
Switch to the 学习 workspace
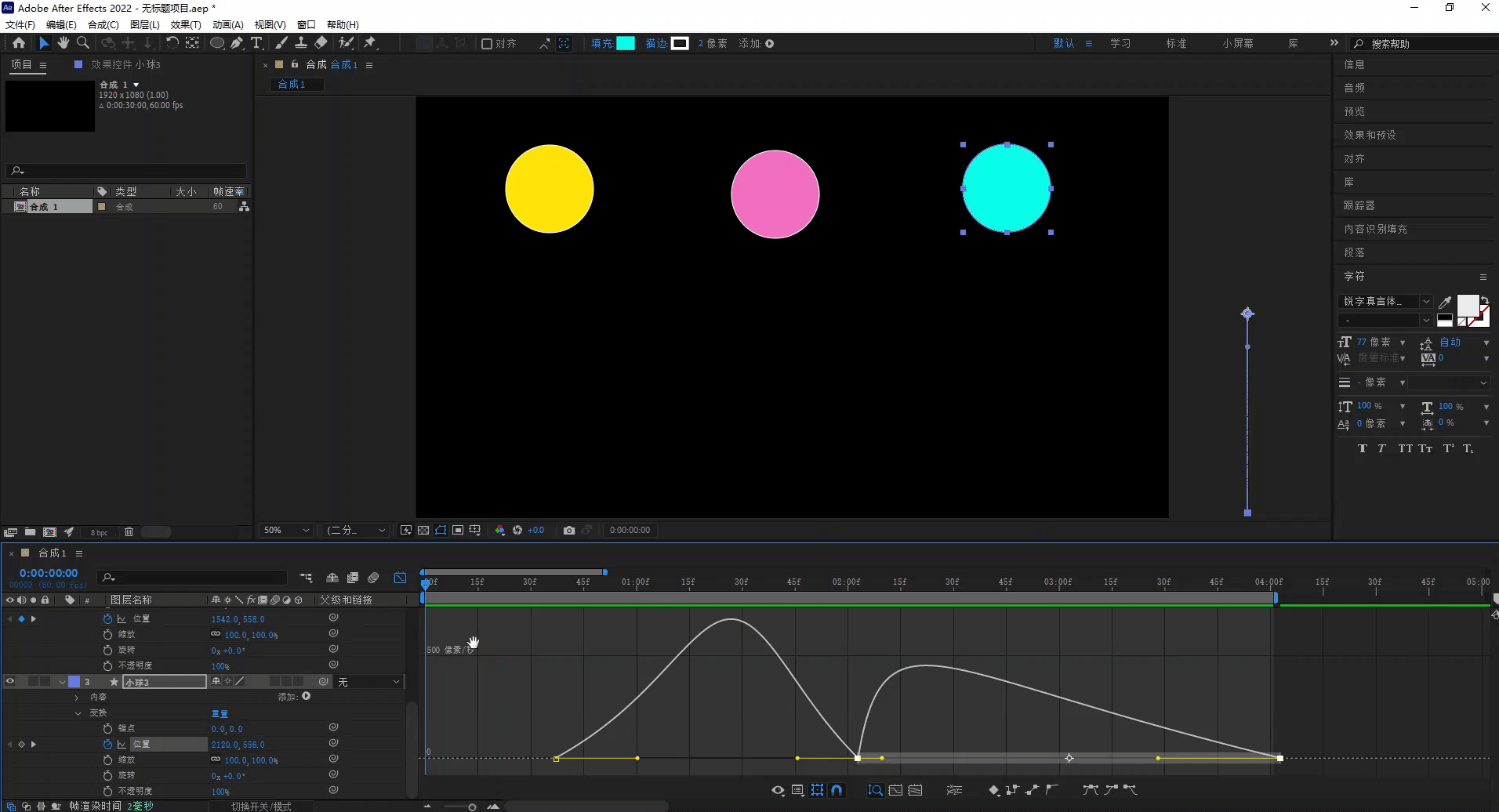click(x=1120, y=44)
